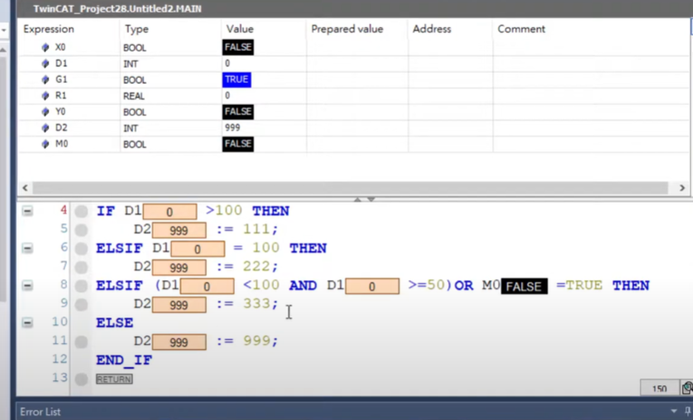Click the M0 variable icon in watch table
693x420 pixels.
45,144
